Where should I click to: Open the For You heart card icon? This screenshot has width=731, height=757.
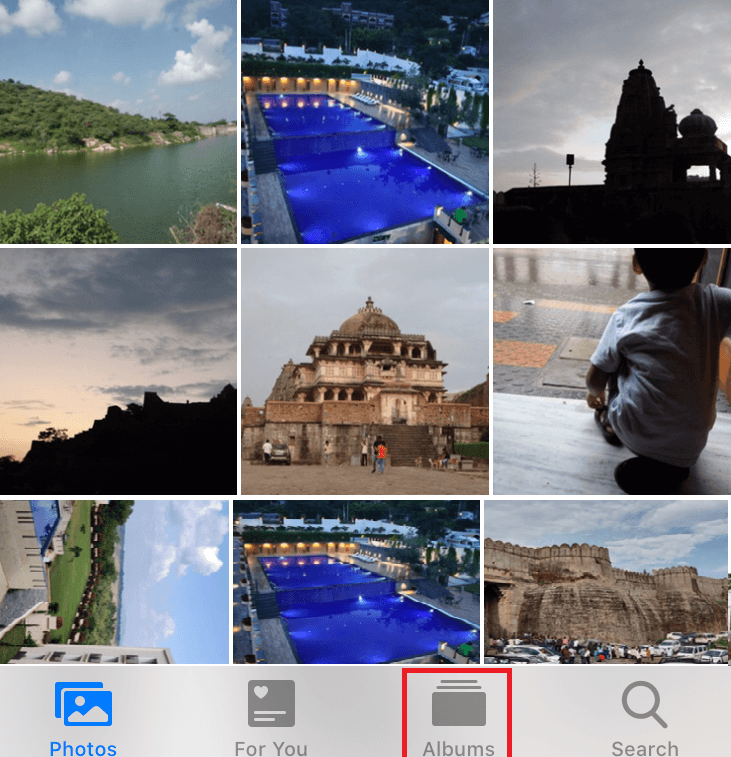click(271, 704)
